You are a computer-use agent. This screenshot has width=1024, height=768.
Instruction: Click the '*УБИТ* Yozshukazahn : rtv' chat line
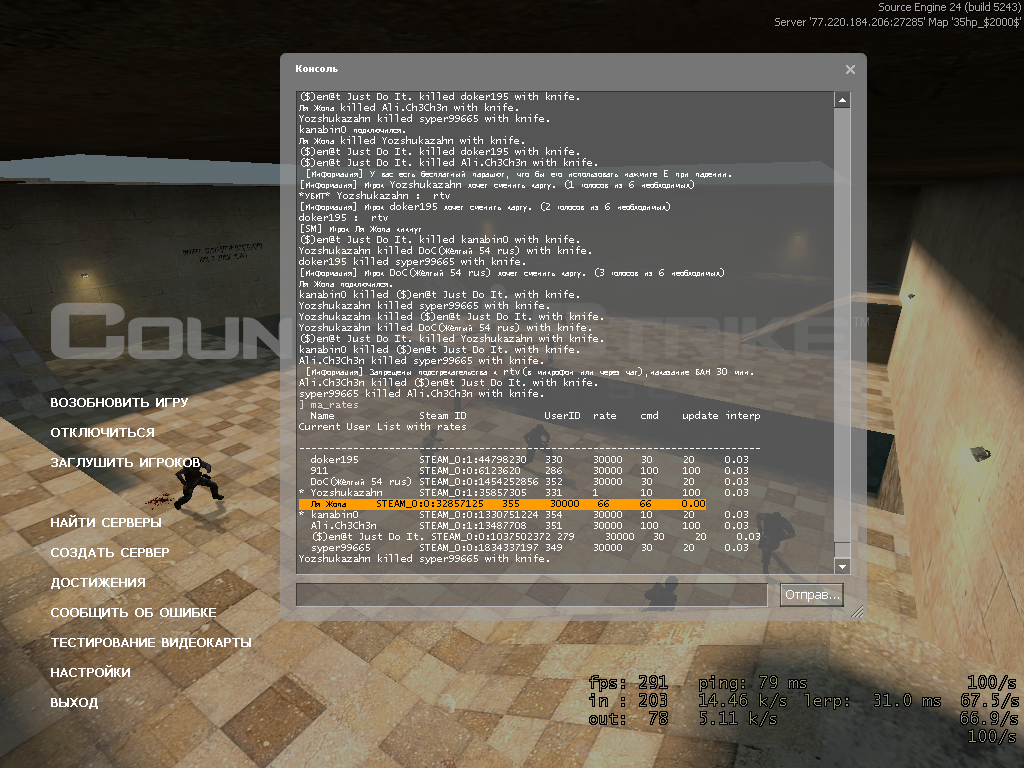tap(374, 195)
